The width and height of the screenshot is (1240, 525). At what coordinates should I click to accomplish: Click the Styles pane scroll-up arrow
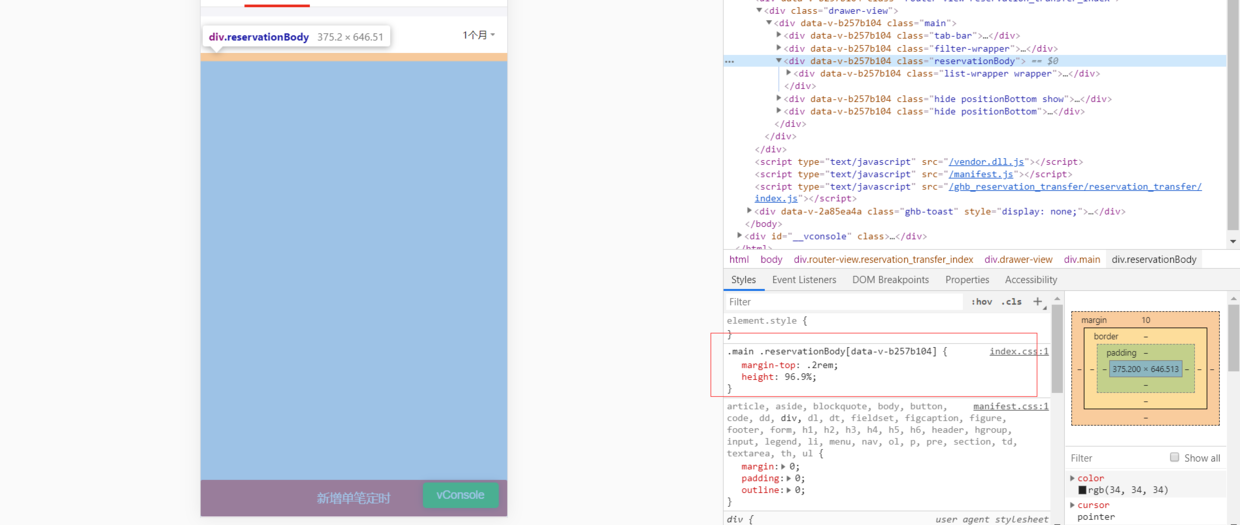click(x=1057, y=298)
